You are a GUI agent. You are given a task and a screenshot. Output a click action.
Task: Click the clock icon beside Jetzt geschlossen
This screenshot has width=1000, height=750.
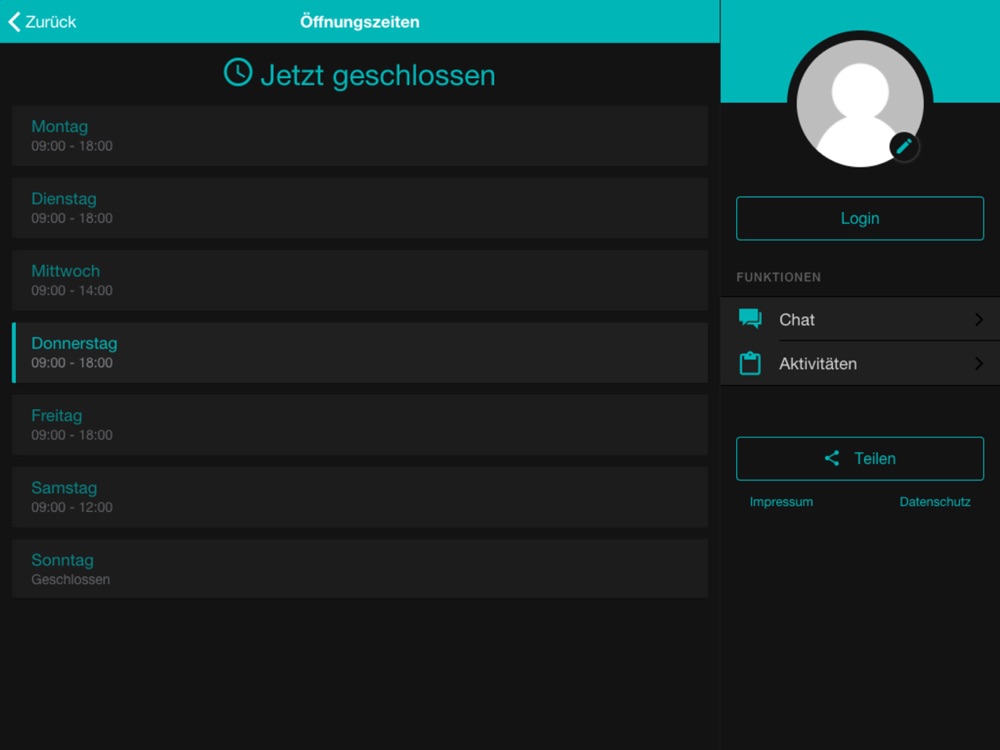coord(238,72)
